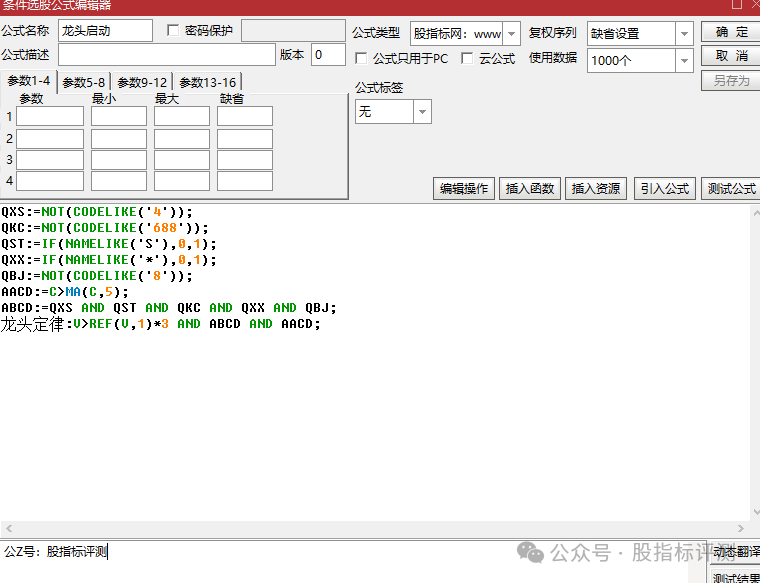Enable the 公式只用于PC checkbox
Image resolution: width=760 pixels, height=583 pixels.
[361, 58]
